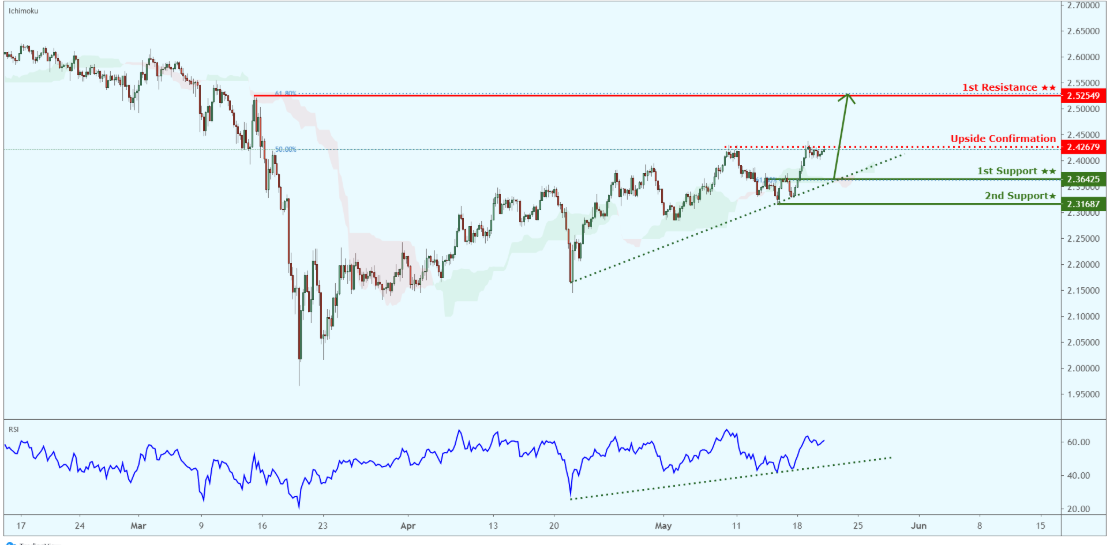
Task: Click the red 2.52549 price tag
Action: pos(1086,95)
